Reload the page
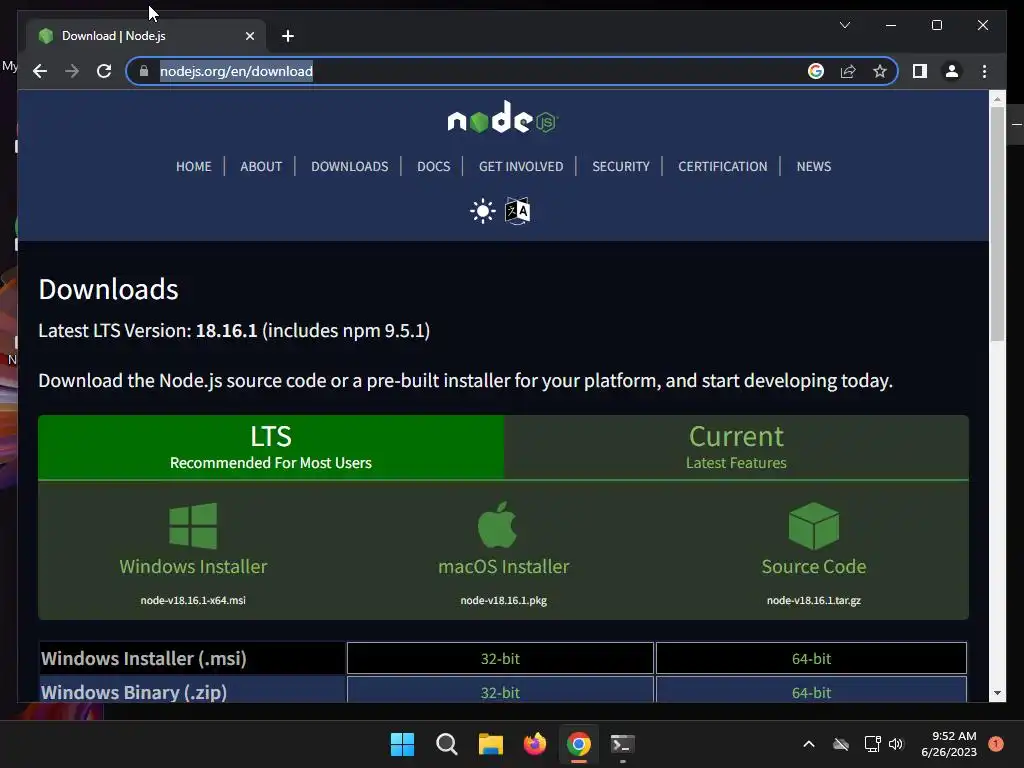The width and height of the screenshot is (1024, 768). [x=104, y=71]
